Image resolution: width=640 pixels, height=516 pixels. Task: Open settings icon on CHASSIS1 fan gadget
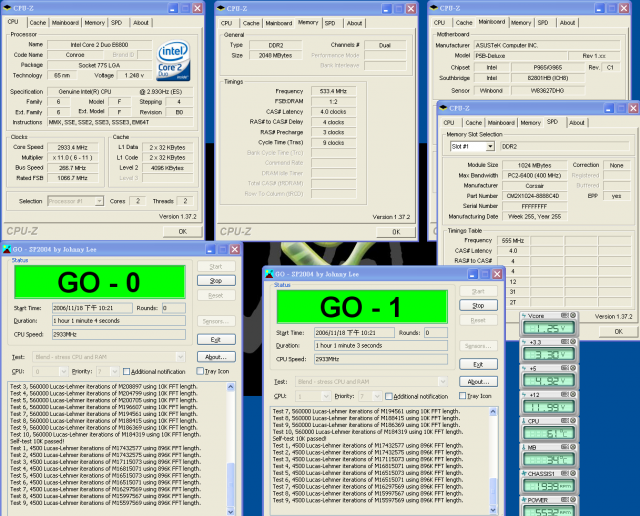pos(565,473)
